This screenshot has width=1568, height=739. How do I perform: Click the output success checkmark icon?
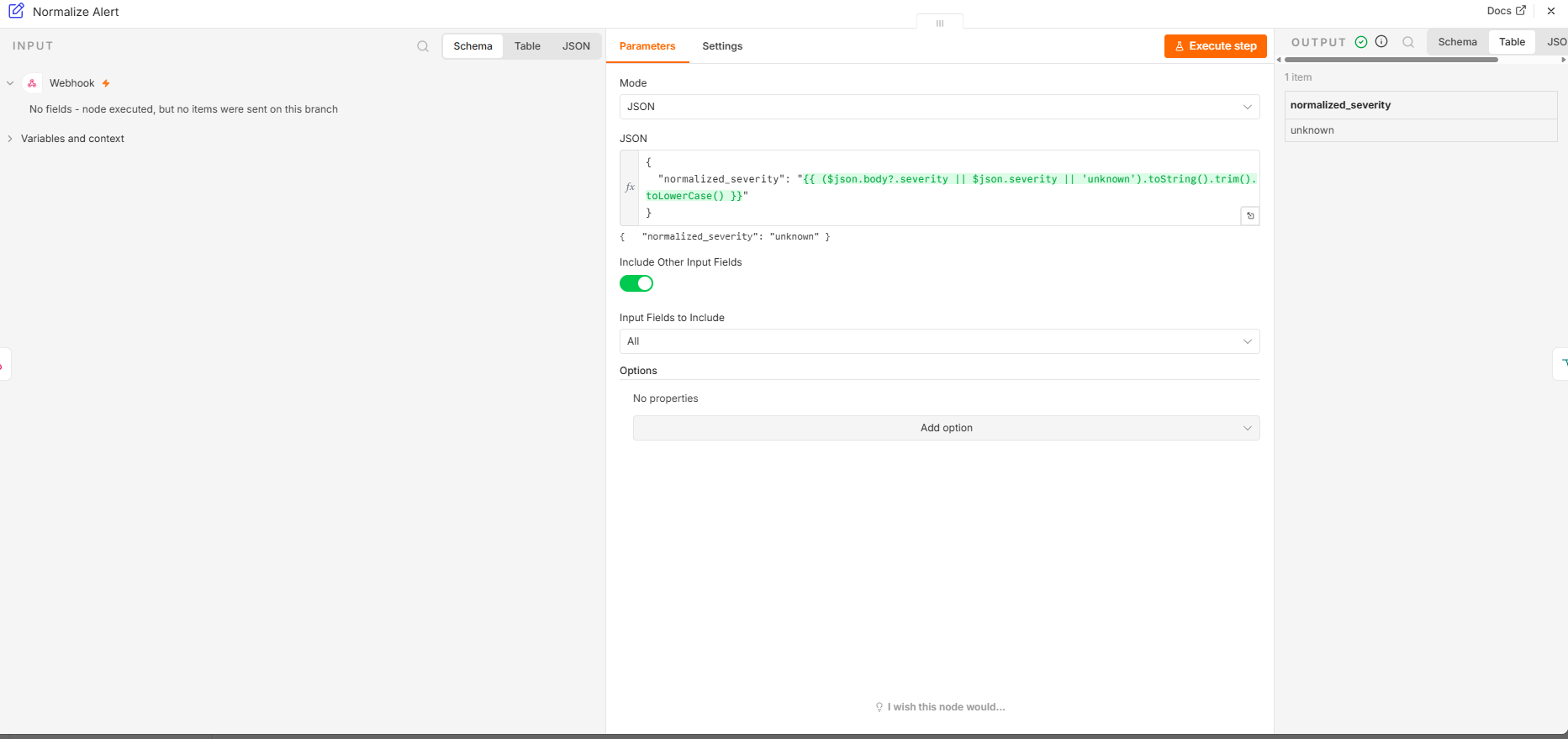[x=1361, y=42]
